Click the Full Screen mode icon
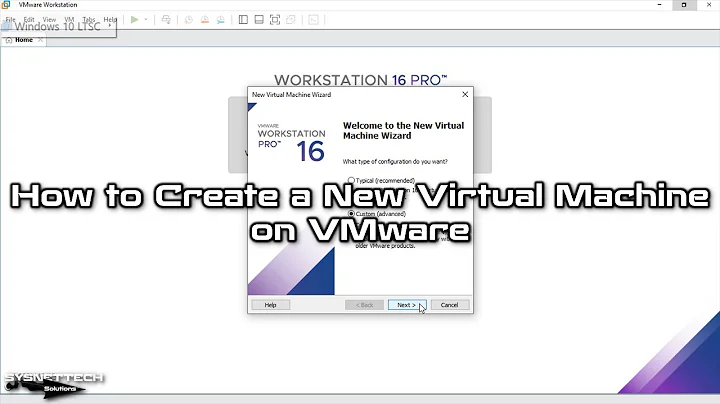 (x=275, y=20)
